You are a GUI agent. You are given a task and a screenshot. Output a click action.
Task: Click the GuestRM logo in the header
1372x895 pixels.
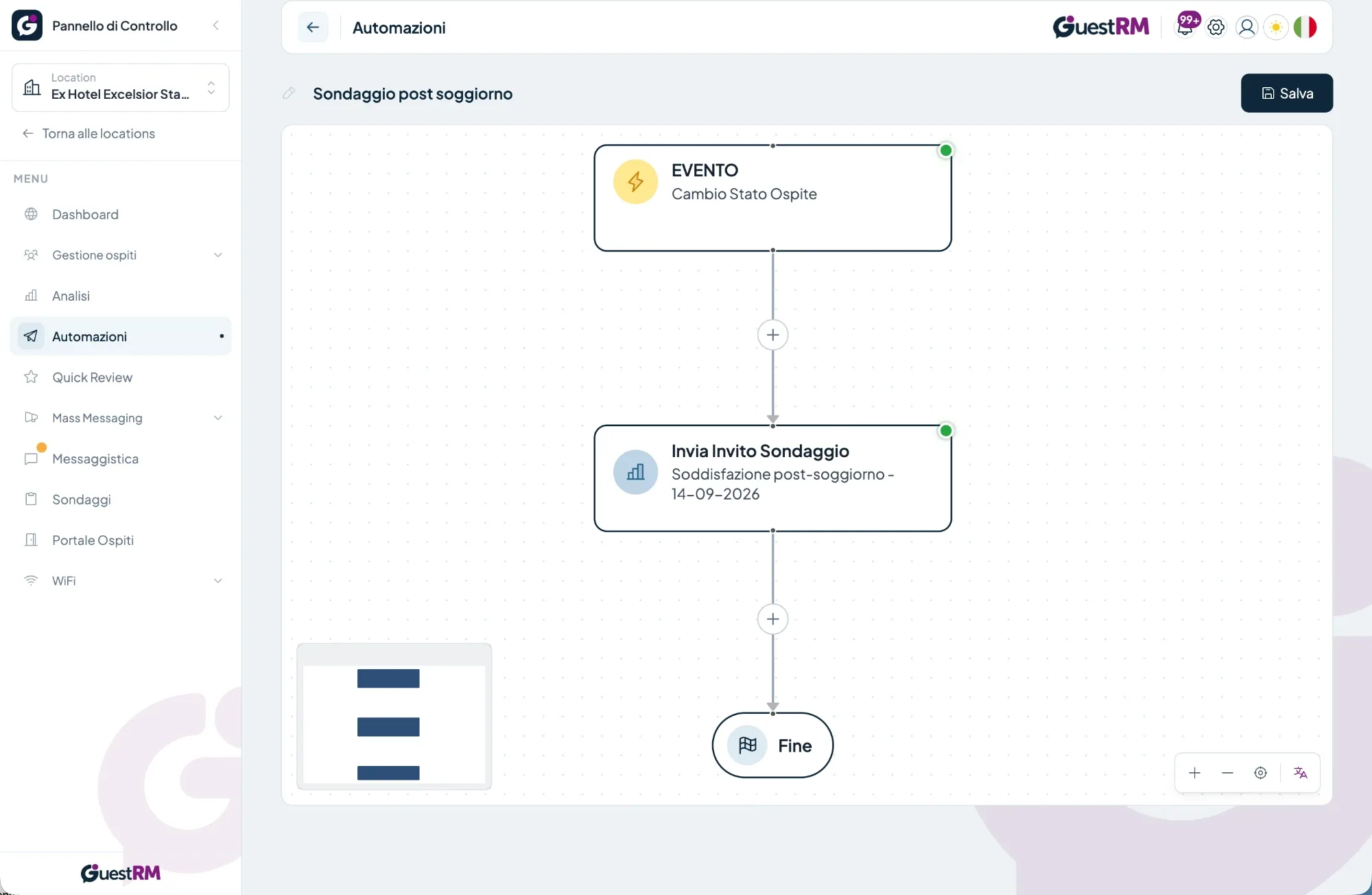coord(1101,27)
